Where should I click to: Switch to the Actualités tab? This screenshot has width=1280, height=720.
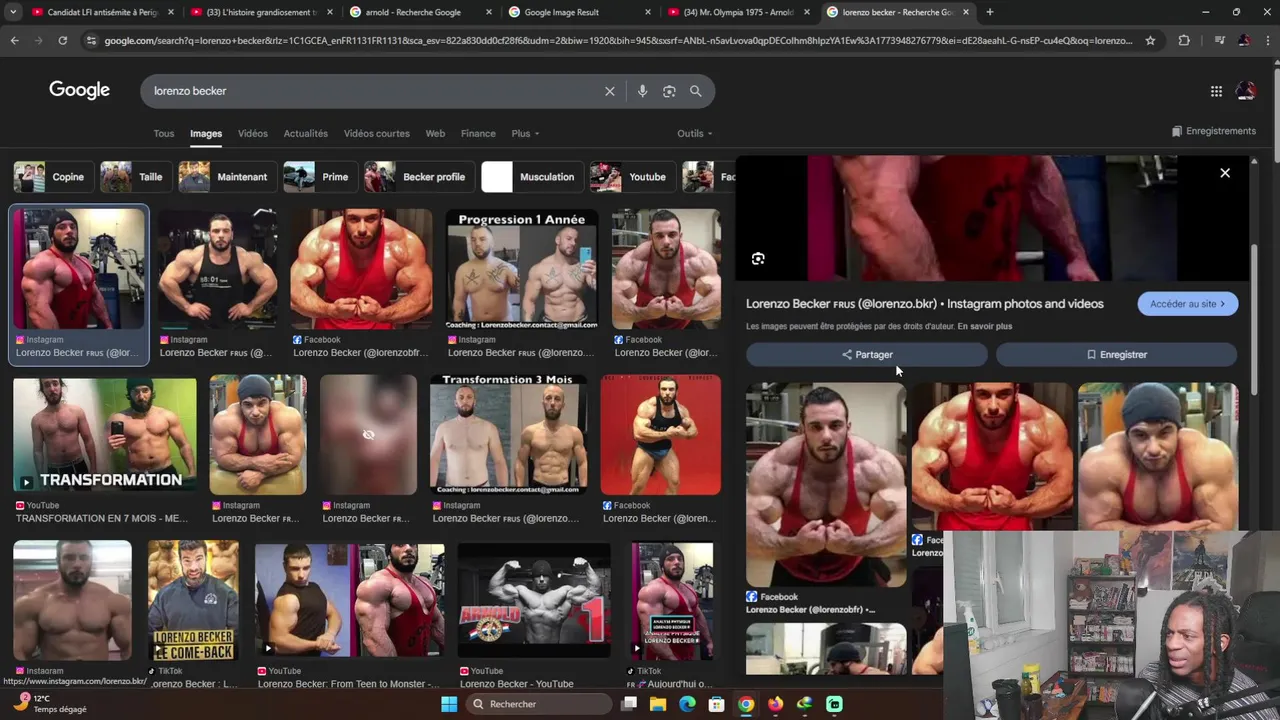pyautogui.click(x=306, y=134)
